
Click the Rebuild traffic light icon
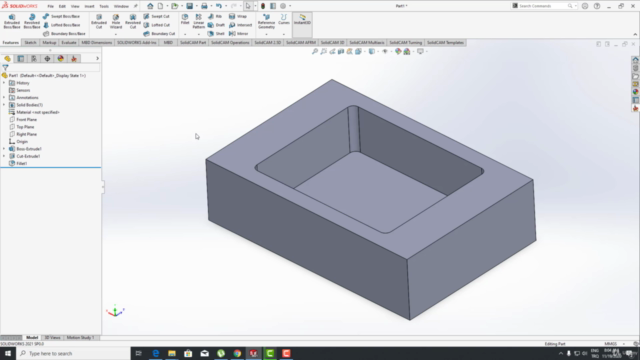coord(263,6)
